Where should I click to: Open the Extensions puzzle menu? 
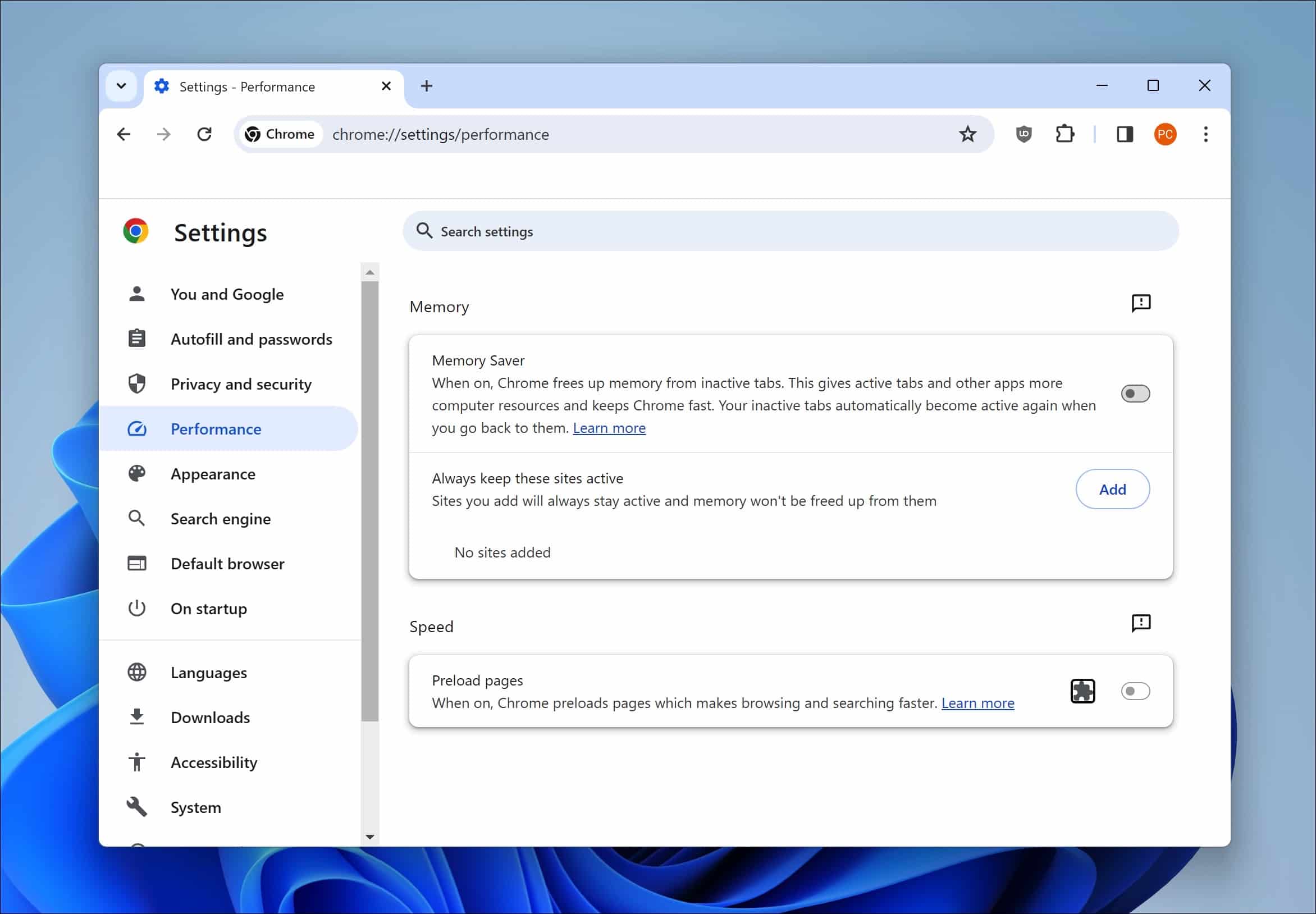coord(1064,134)
